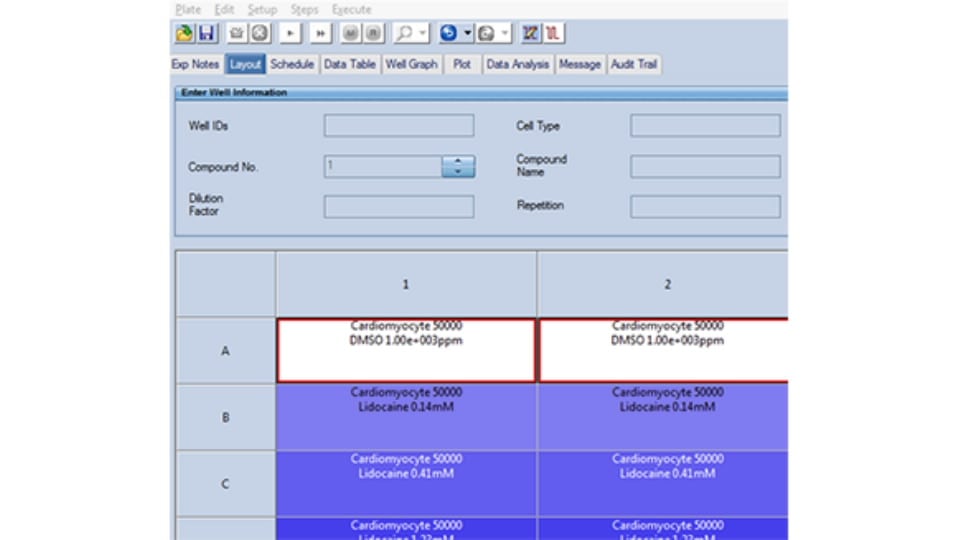Click the Well IDs input field
Image resolution: width=960 pixels, height=540 pixels.
[398, 126]
